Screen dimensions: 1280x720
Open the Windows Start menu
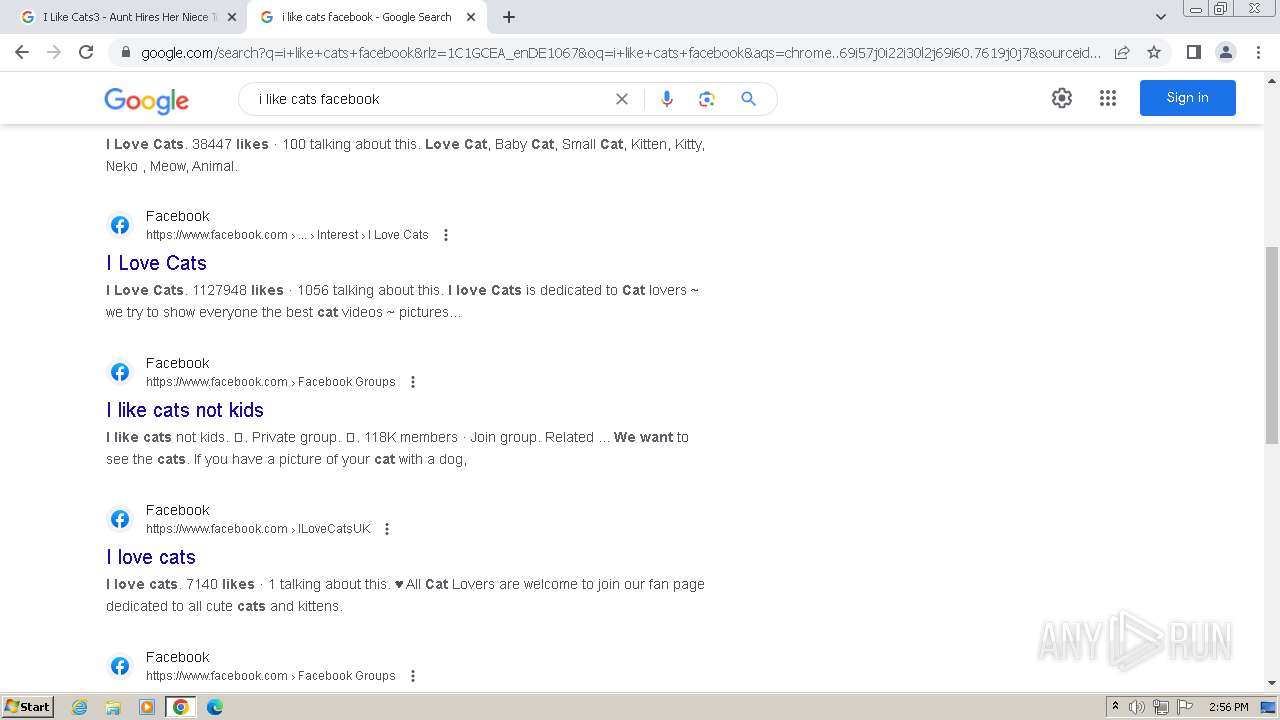pos(27,707)
